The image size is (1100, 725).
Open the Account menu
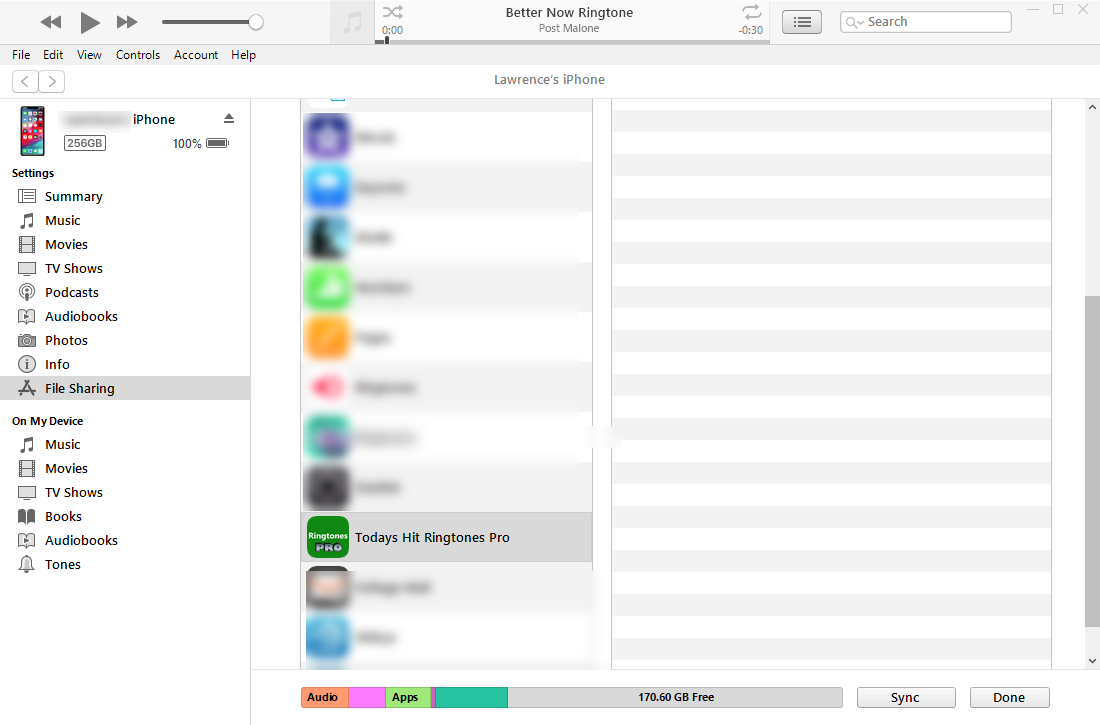pyautogui.click(x=196, y=55)
